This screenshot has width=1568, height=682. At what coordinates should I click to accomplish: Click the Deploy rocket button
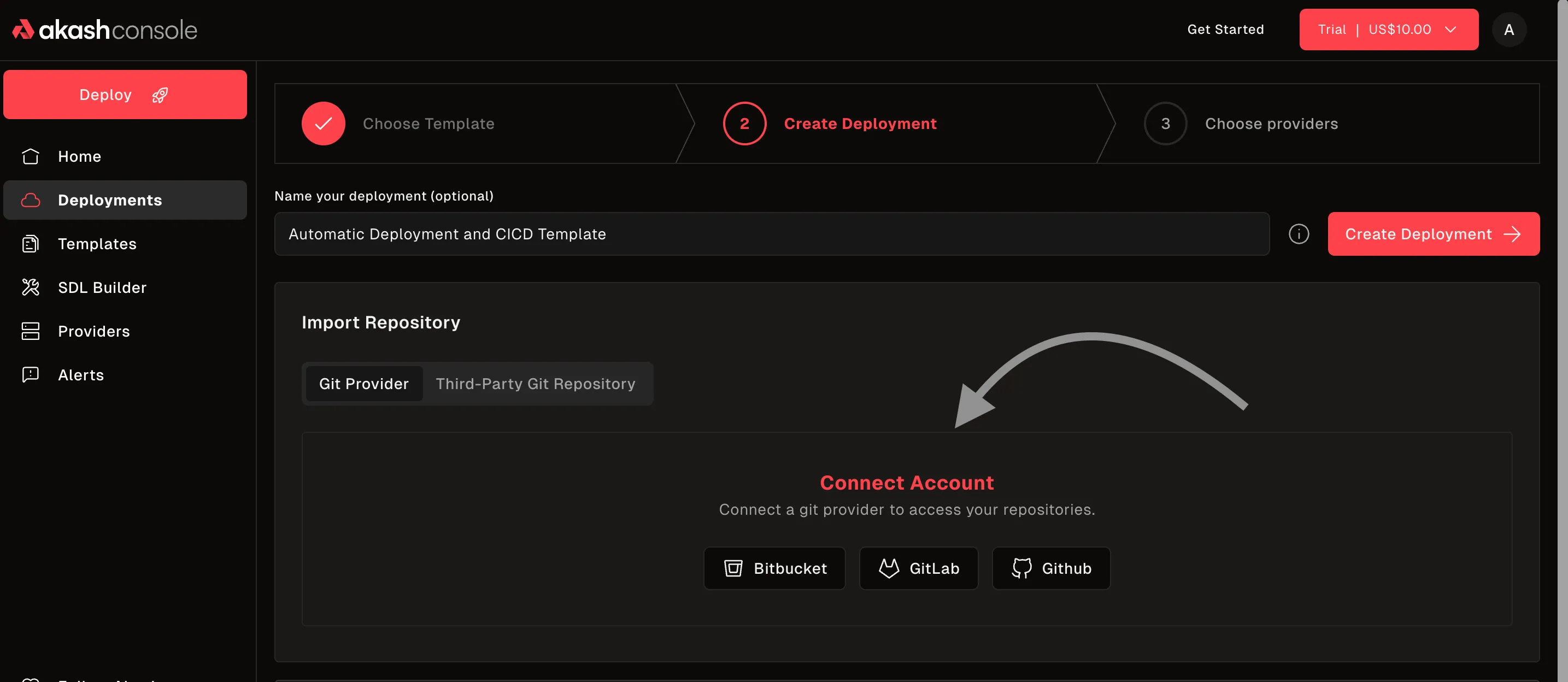[x=125, y=95]
